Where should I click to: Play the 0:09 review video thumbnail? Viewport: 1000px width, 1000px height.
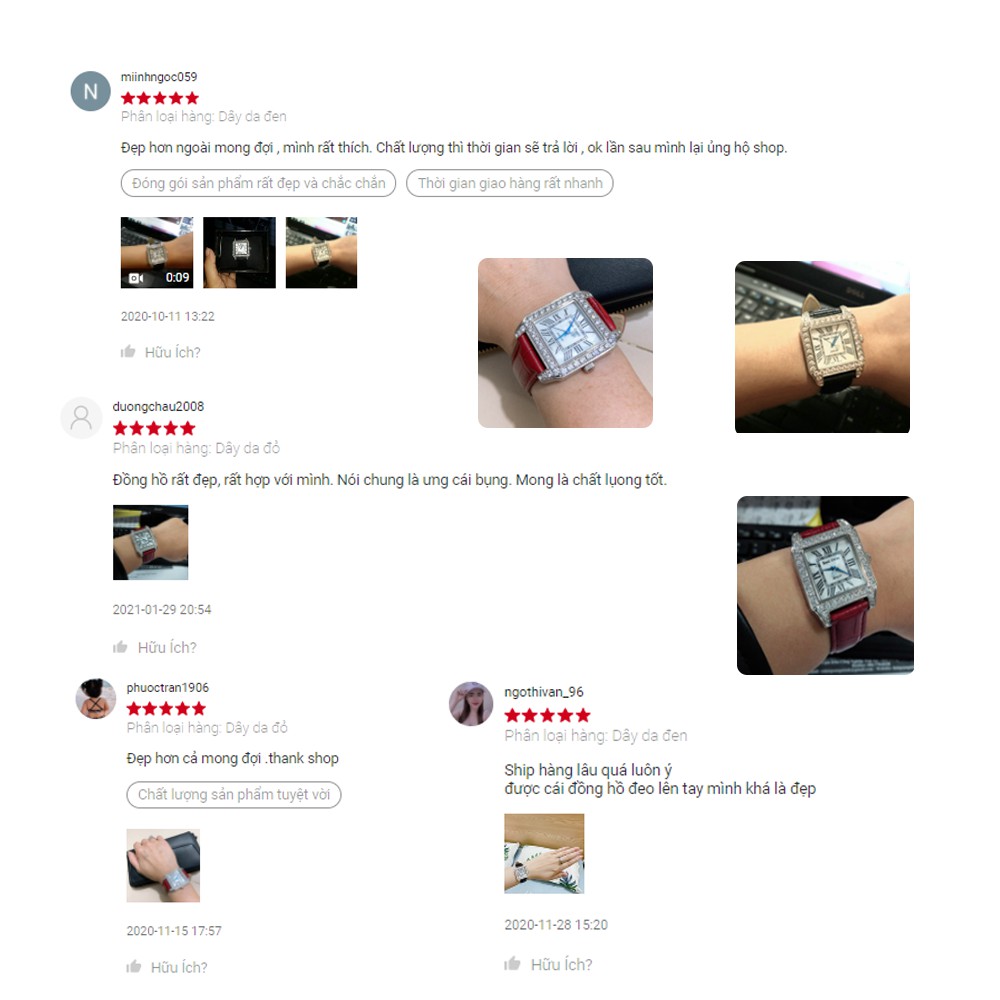[157, 253]
